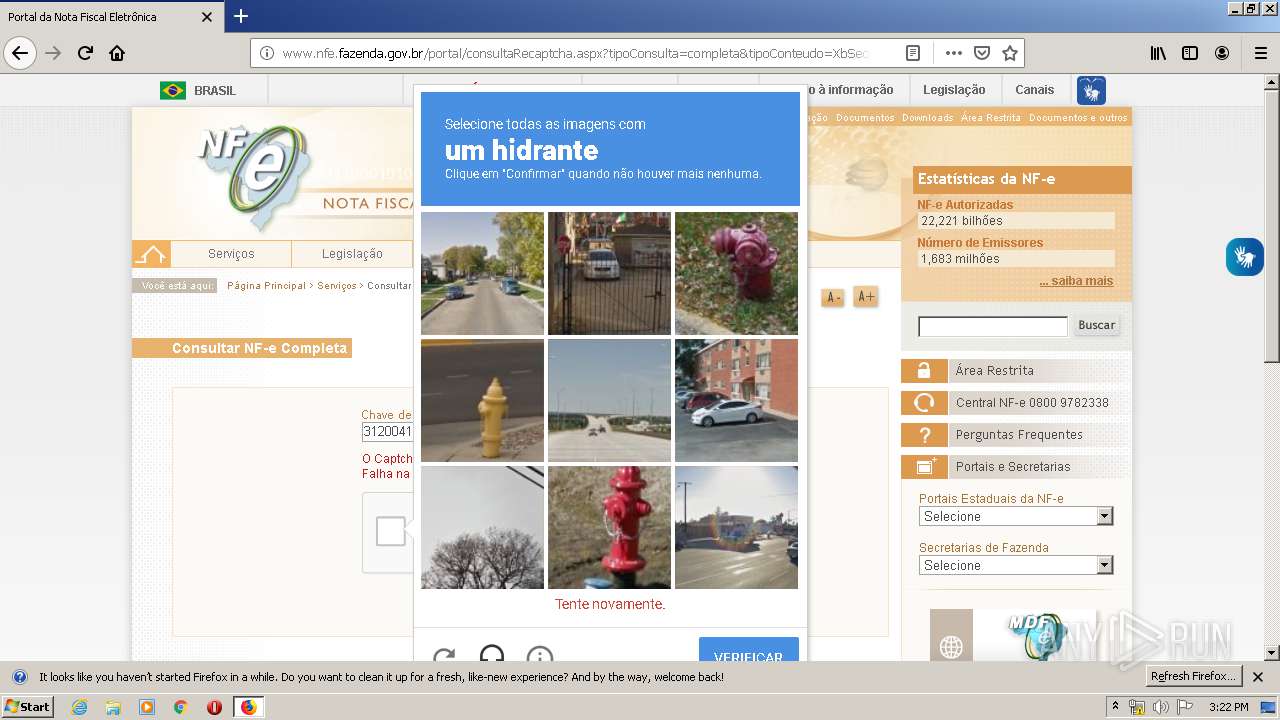Show sidebars icon in Firefox toolbar

point(1190,53)
